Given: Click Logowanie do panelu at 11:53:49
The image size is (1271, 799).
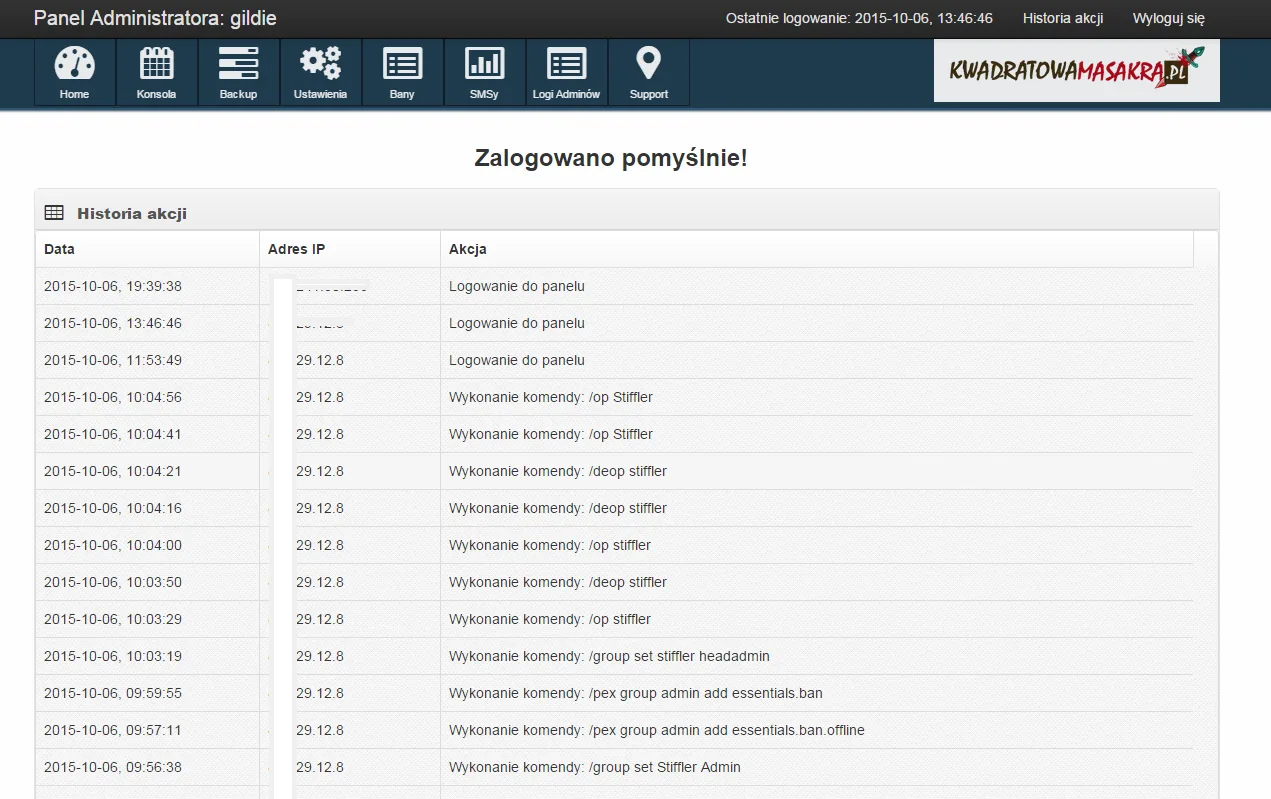Looking at the screenshot, I should 517,360.
